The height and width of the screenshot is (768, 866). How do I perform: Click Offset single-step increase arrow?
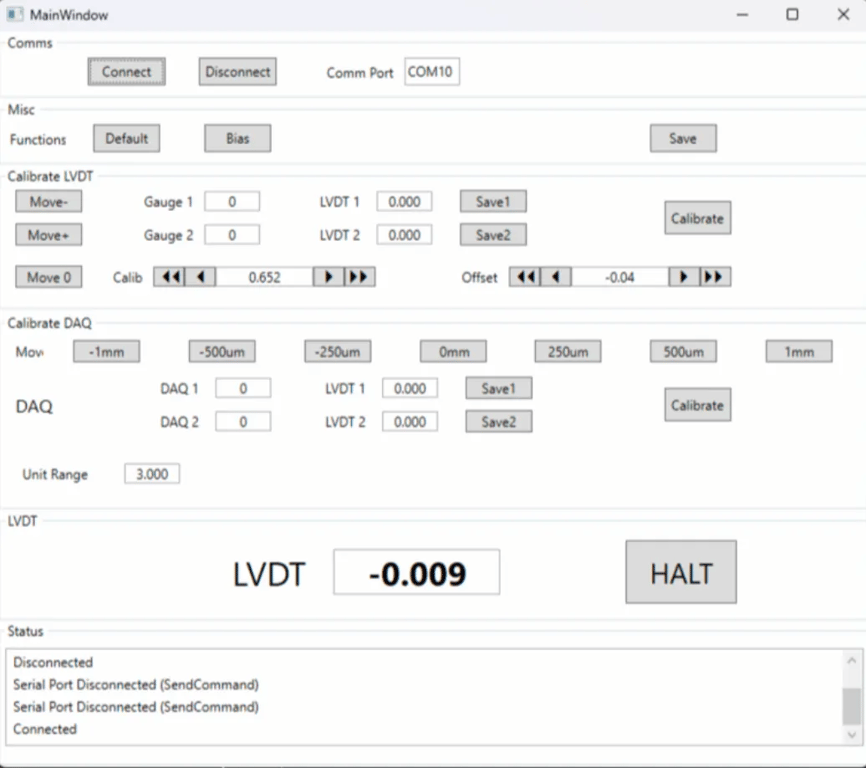[684, 277]
